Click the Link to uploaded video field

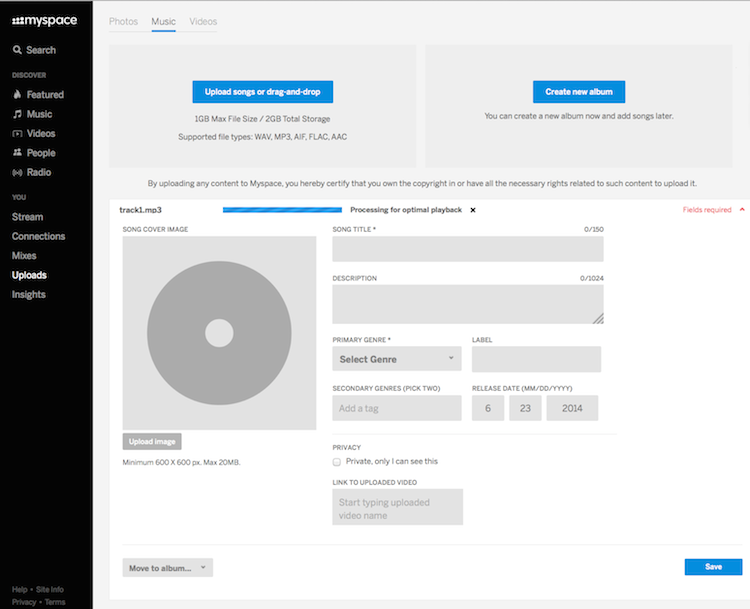397,507
